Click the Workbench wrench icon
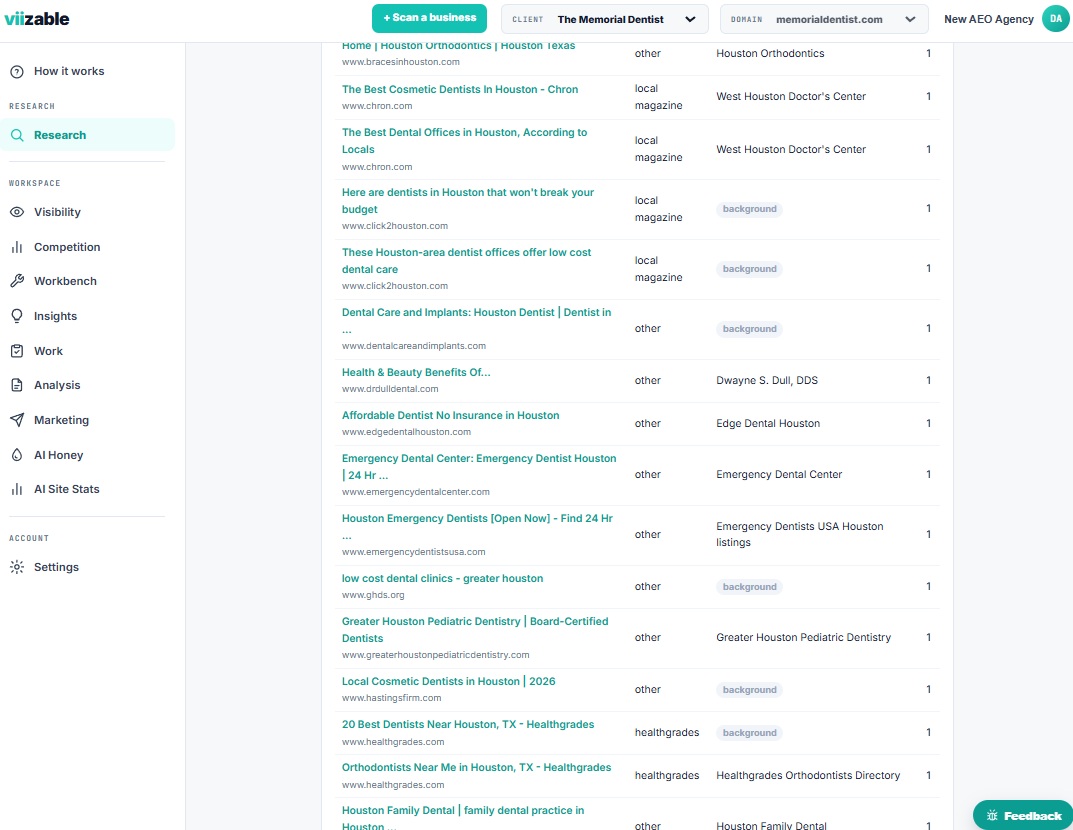 [17, 281]
